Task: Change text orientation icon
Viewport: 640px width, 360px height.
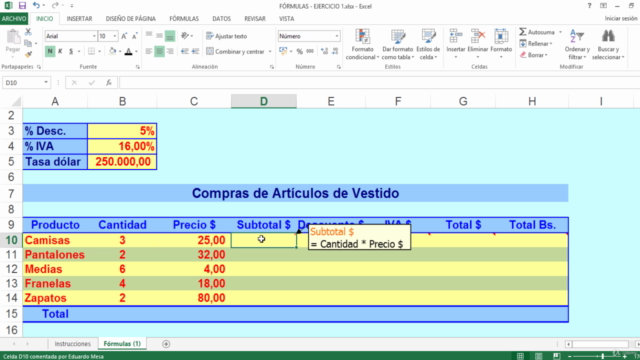Action: 185,36
